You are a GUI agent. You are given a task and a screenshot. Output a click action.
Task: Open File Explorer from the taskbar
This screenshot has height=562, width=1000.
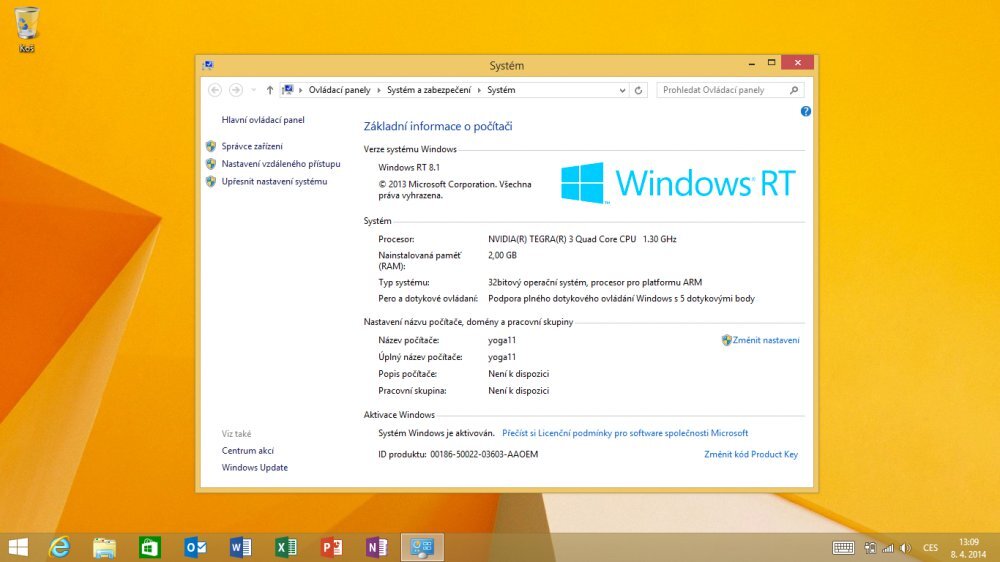pos(105,547)
